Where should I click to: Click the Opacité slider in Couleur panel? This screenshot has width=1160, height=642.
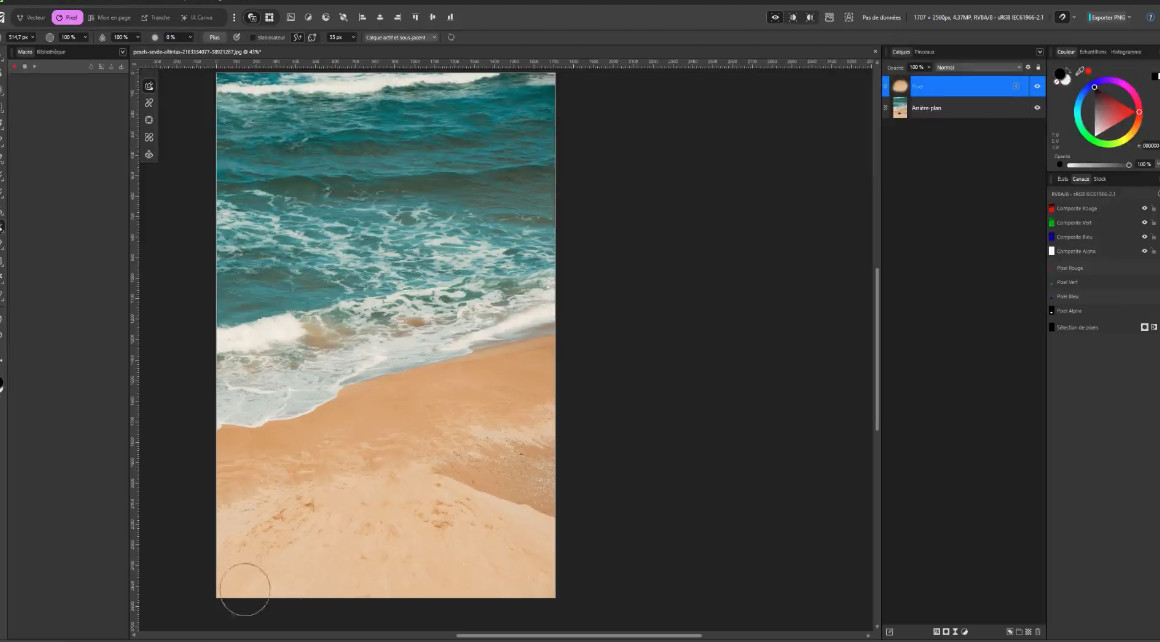[x=1099, y=165]
